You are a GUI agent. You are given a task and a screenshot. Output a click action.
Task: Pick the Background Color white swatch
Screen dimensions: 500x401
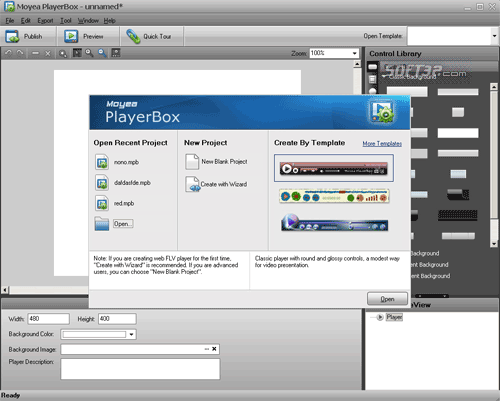tap(94, 334)
